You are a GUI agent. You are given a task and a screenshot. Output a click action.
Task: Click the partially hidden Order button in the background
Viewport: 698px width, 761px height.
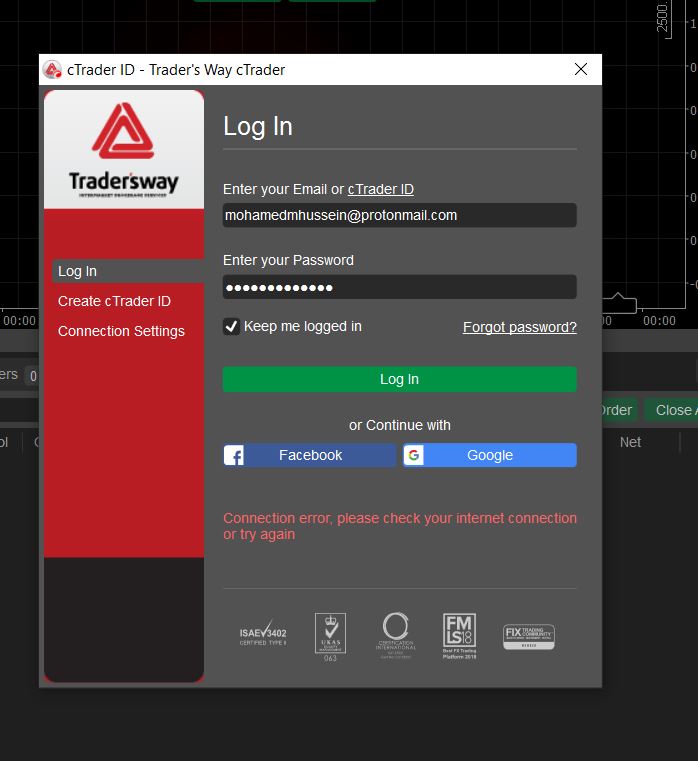click(x=619, y=410)
